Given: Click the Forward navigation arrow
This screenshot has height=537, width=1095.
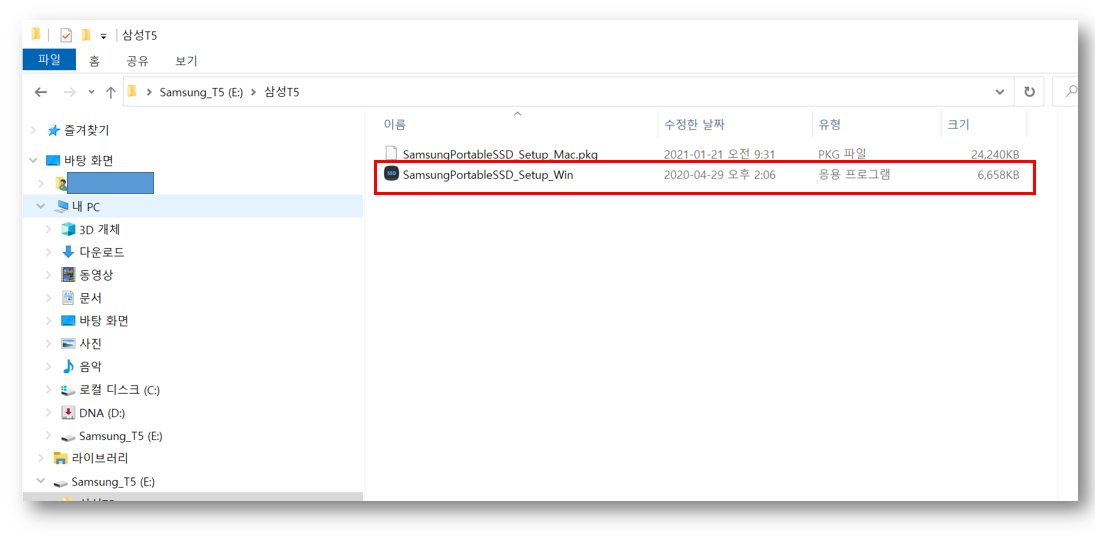Looking at the screenshot, I should [69, 92].
